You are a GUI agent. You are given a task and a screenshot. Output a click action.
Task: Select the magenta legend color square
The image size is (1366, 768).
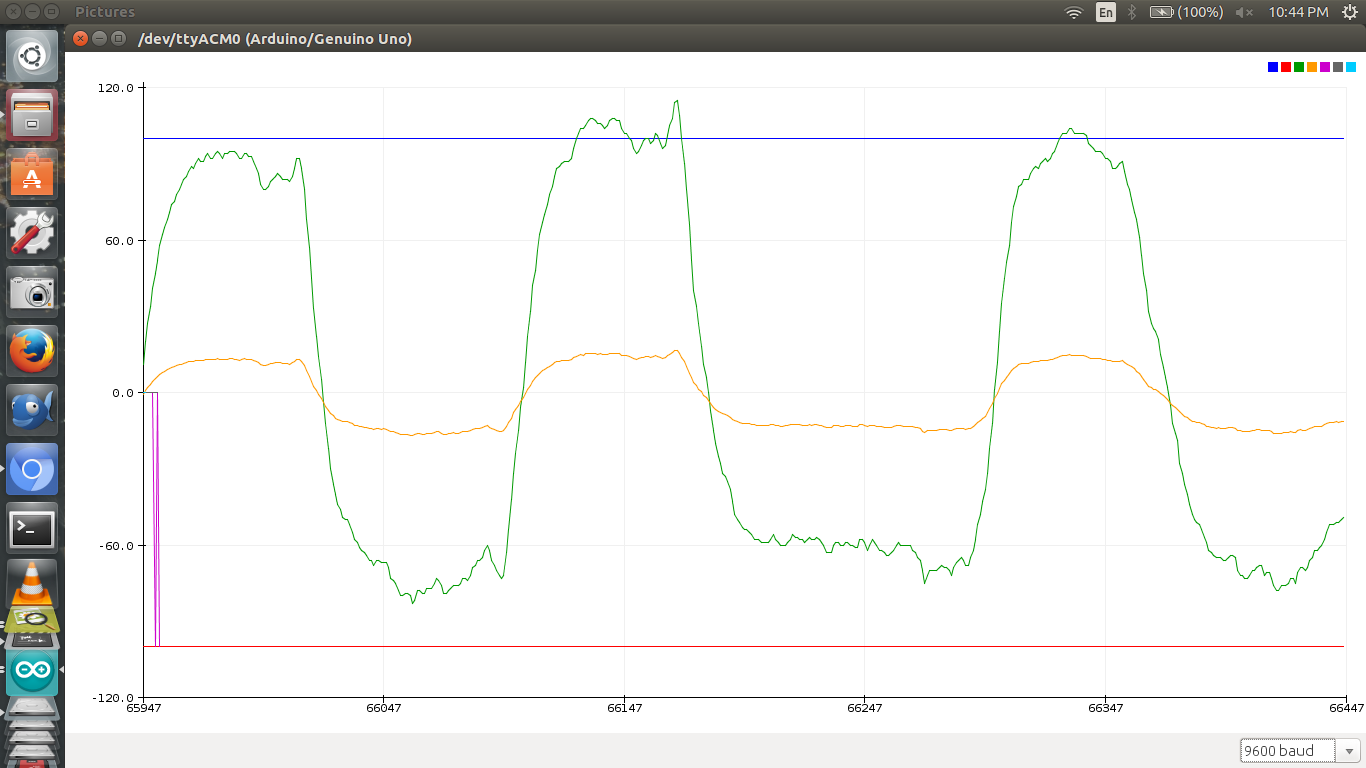point(1325,67)
